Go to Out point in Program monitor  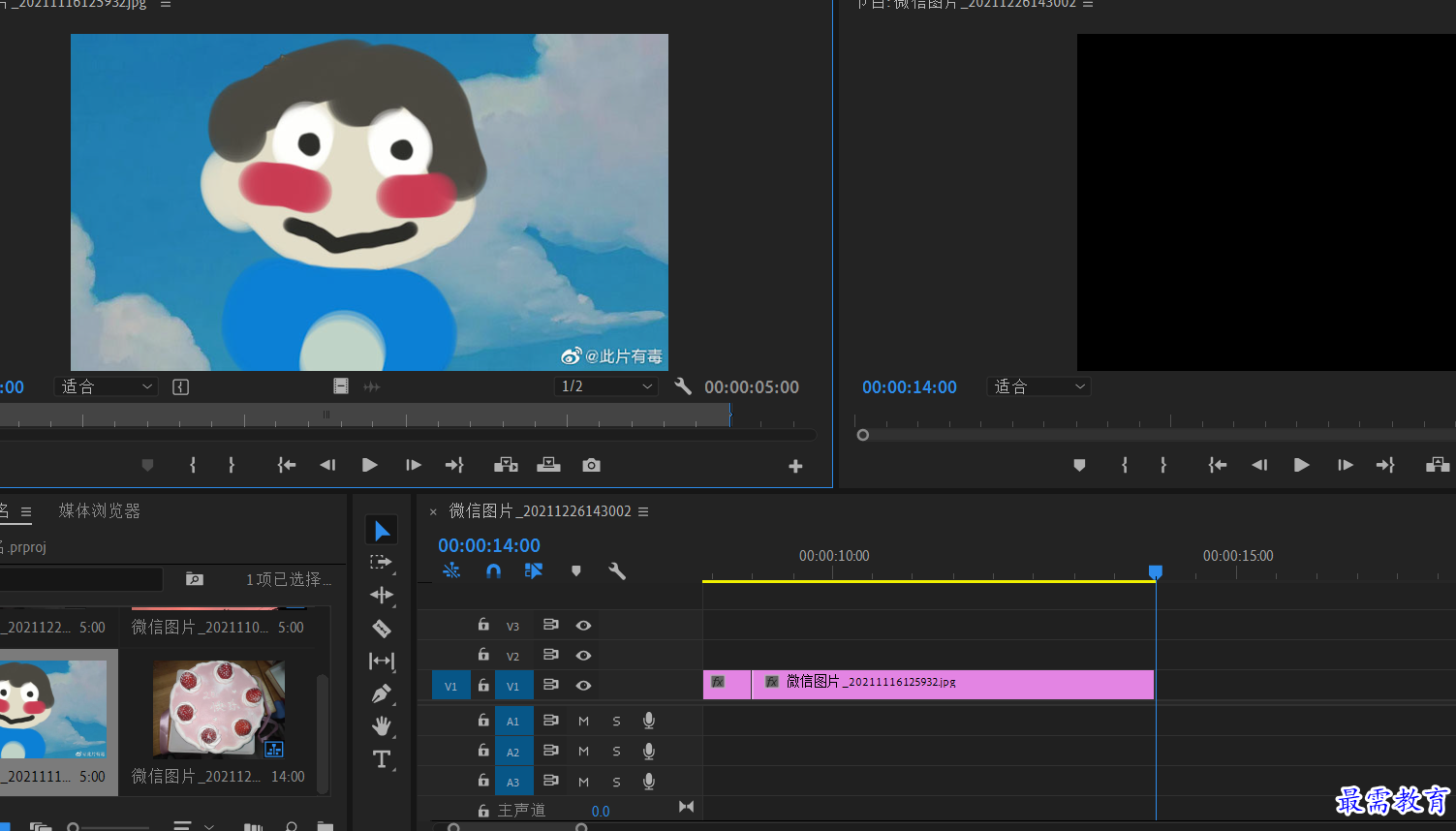1385,466
